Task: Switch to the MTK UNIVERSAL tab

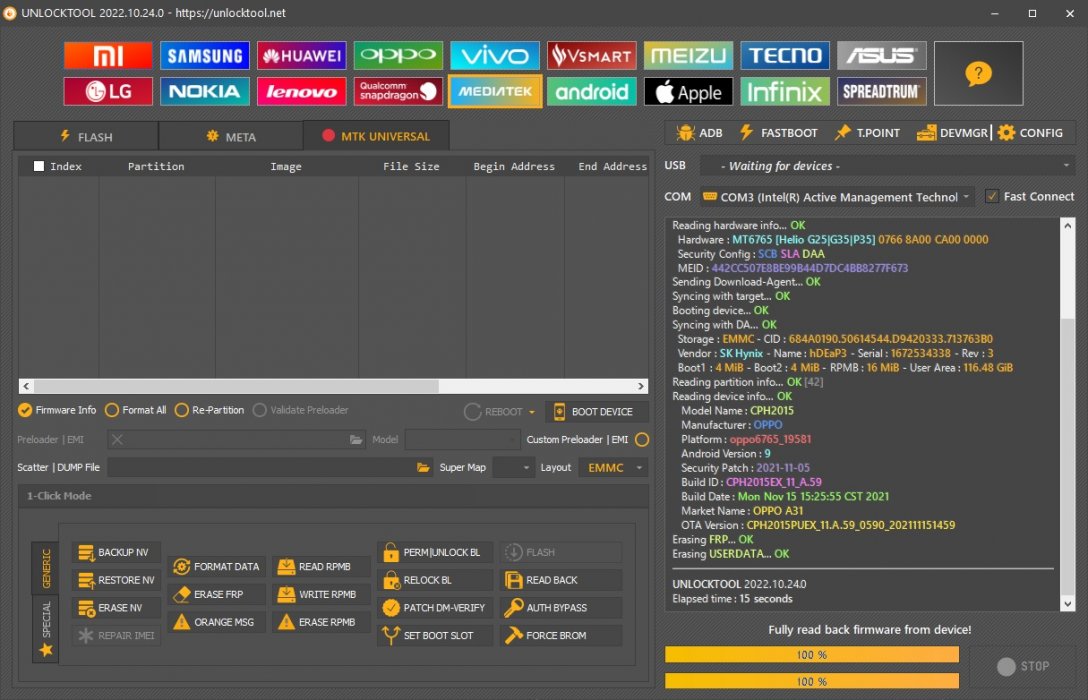Action: [x=376, y=136]
